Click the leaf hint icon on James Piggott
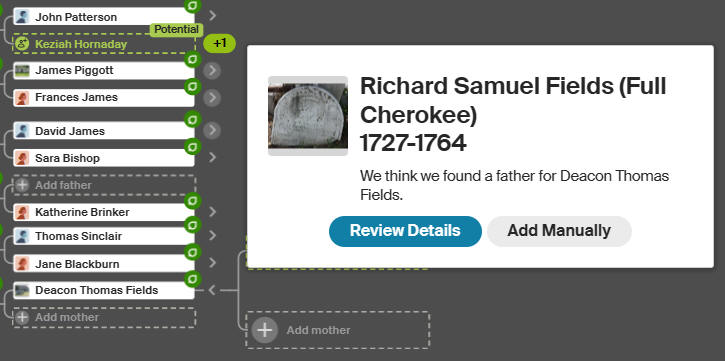Viewport: 725px width, 361px height. [192, 59]
